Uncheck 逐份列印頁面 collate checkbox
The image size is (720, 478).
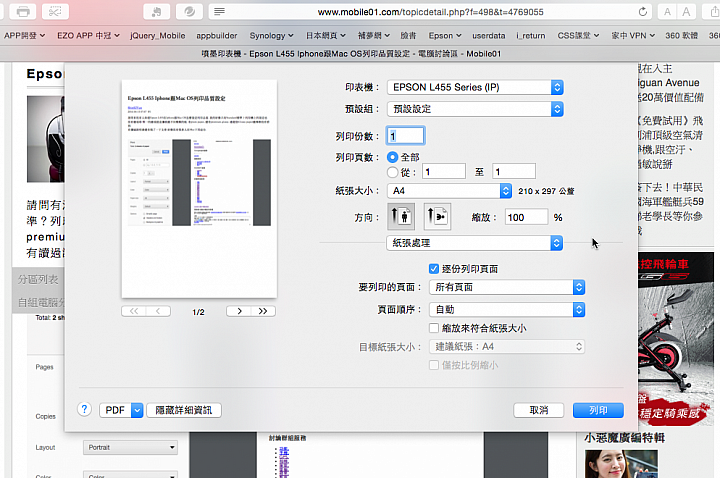[x=433, y=269]
